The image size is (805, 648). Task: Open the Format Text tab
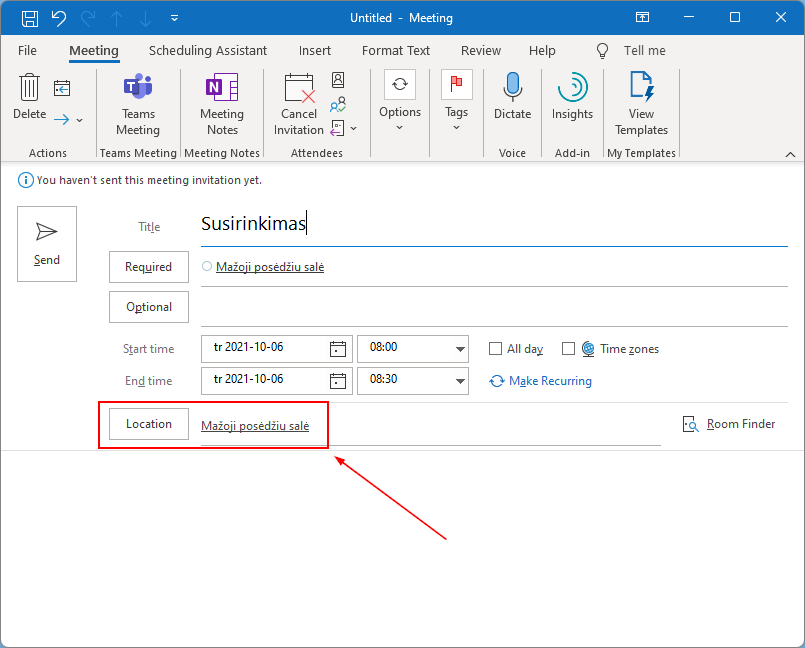click(x=396, y=51)
